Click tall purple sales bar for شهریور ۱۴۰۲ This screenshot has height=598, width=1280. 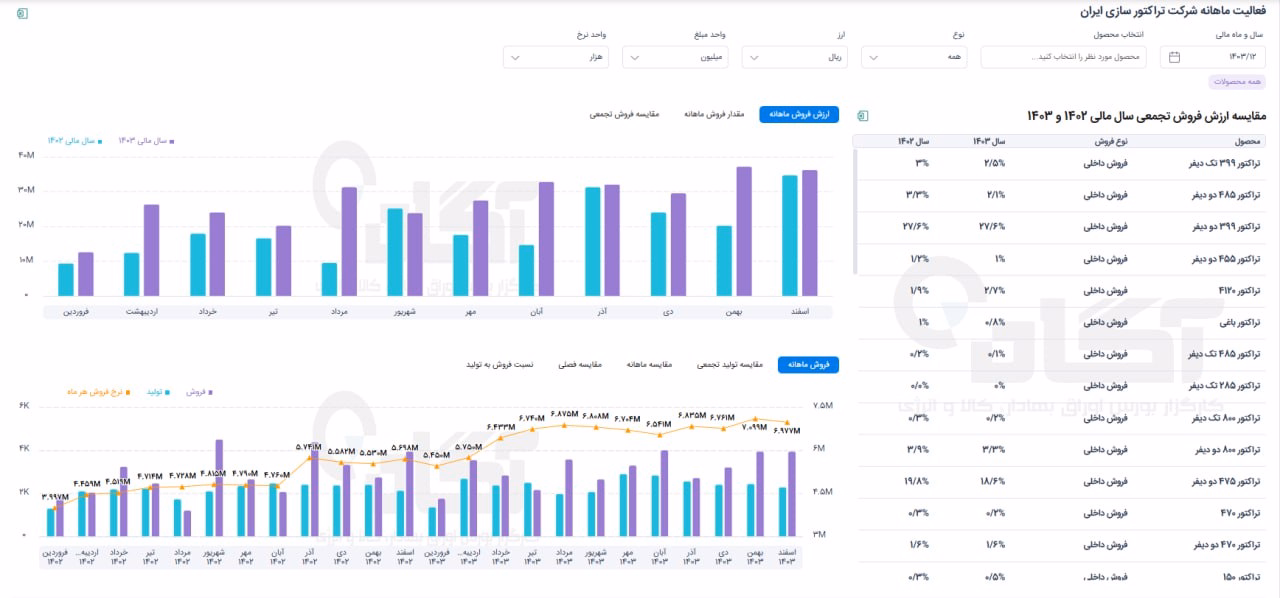tap(219, 488)
